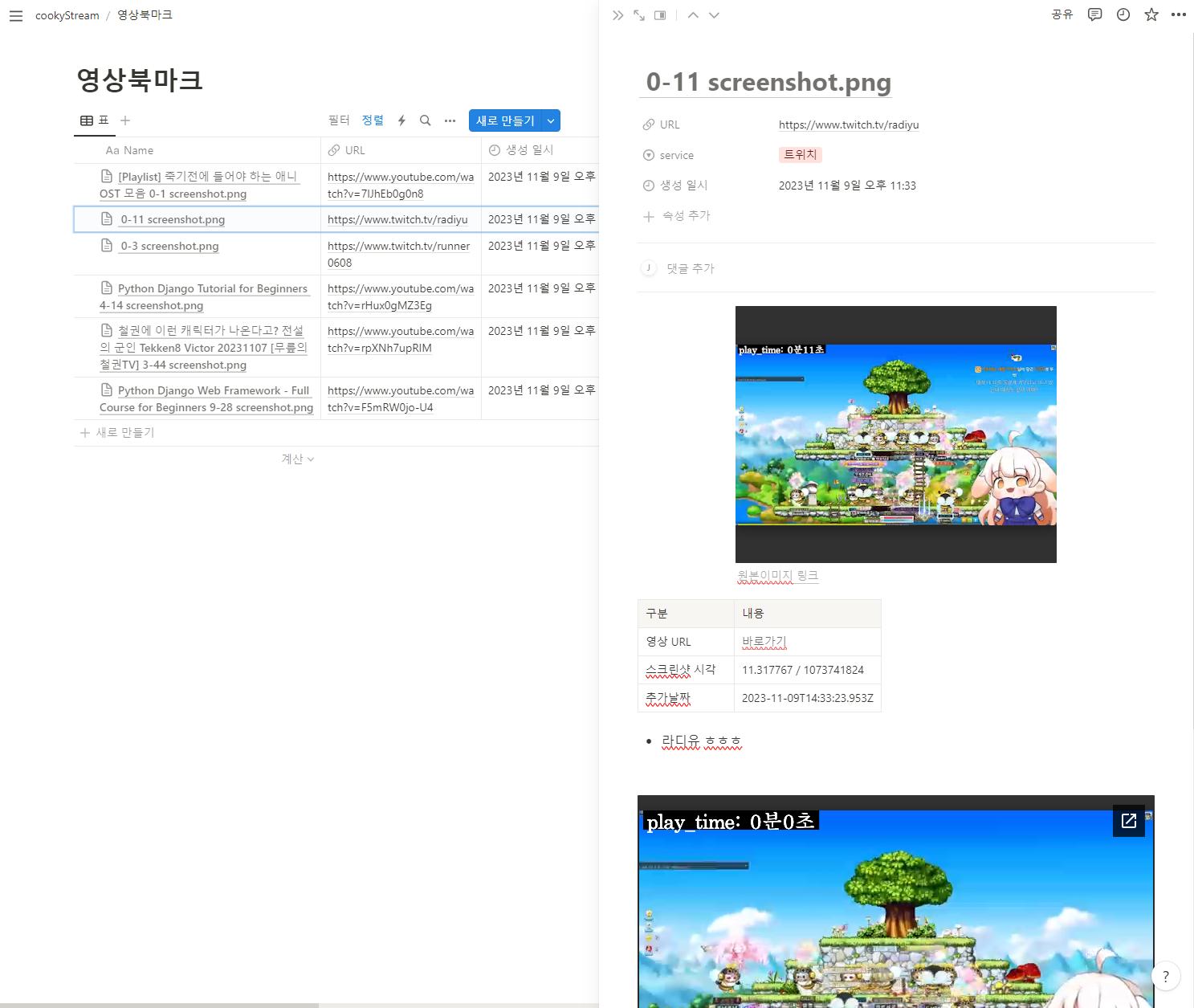The height and width of the screenshot is (1008, 1194).
Task: Click URL cell watch?v=7lJhEb0g0n8
Action: tap(401, 185)
